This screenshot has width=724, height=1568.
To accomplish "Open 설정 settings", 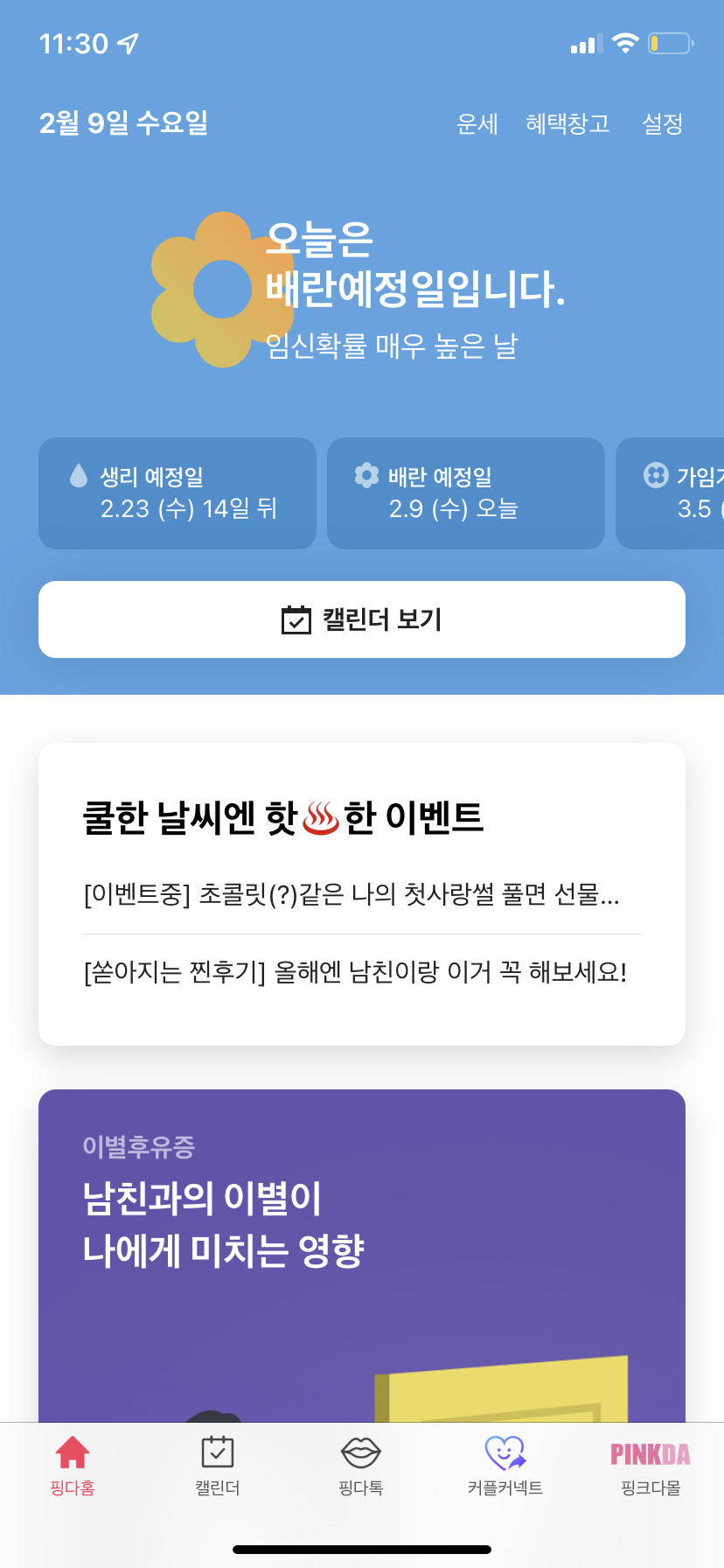I will 662,124.
